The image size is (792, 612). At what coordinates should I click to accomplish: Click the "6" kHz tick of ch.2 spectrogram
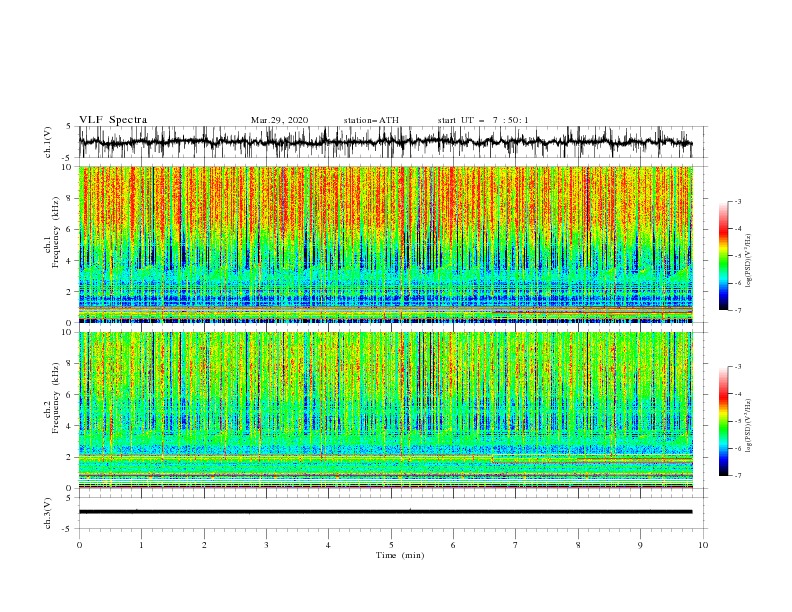pos(70,395)
